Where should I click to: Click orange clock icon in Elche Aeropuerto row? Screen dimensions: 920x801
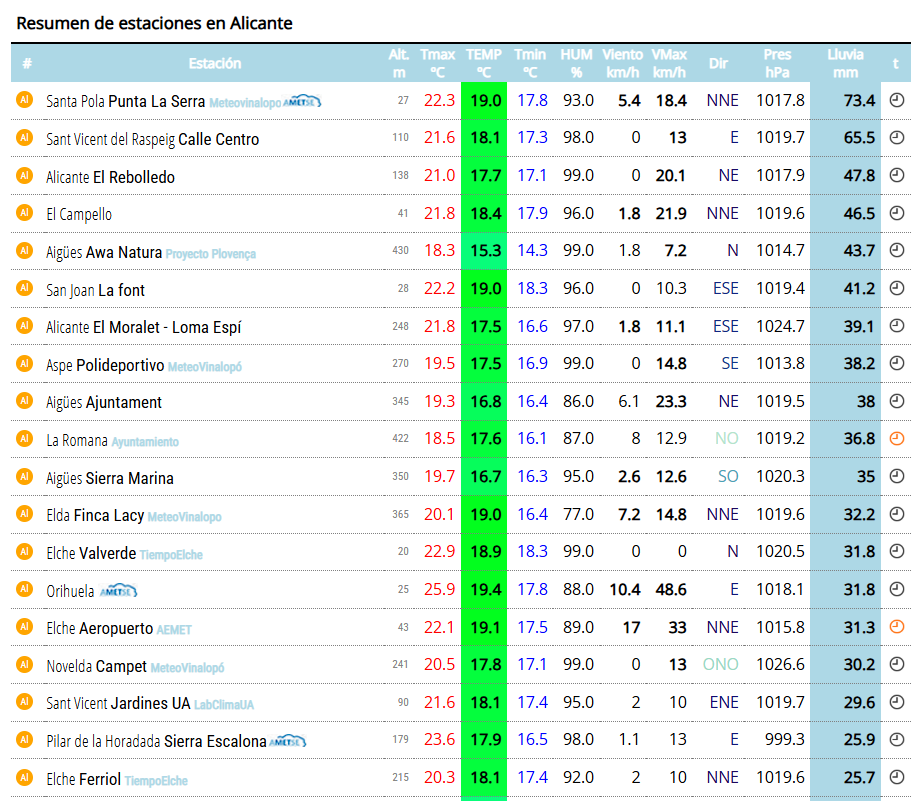[897, 626]
